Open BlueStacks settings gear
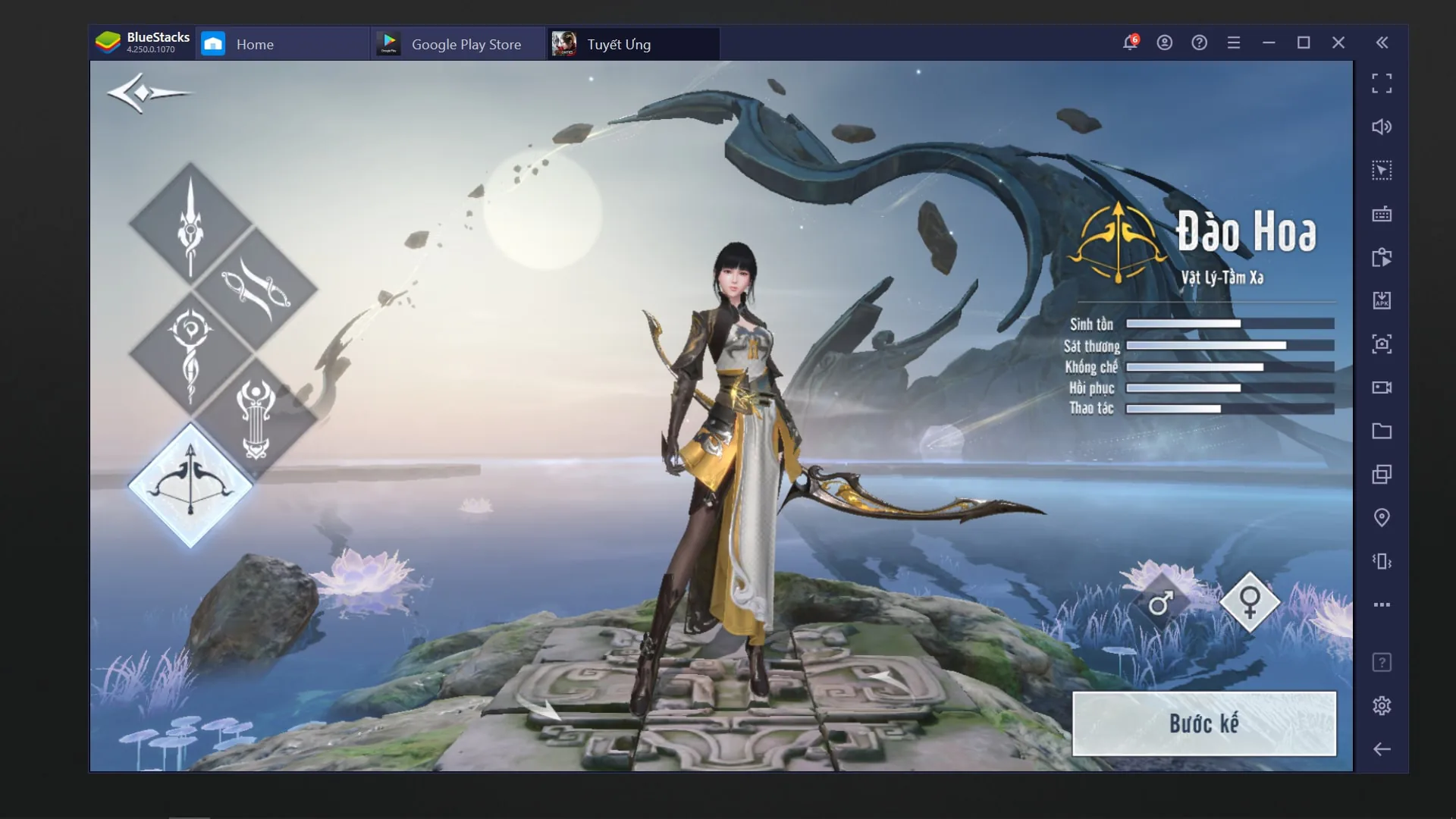1456x819 pixels. [x=1382, y=706]
